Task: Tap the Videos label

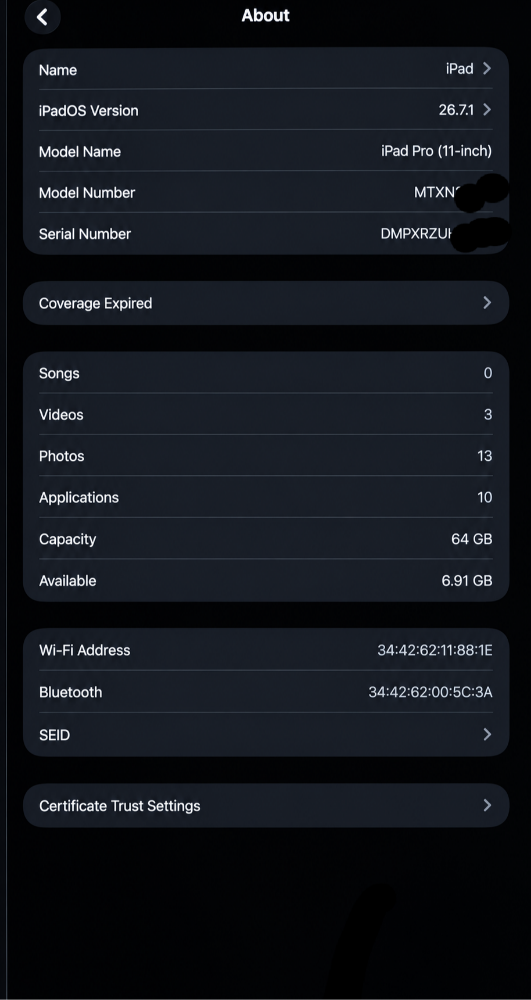Action: [61, 415]
